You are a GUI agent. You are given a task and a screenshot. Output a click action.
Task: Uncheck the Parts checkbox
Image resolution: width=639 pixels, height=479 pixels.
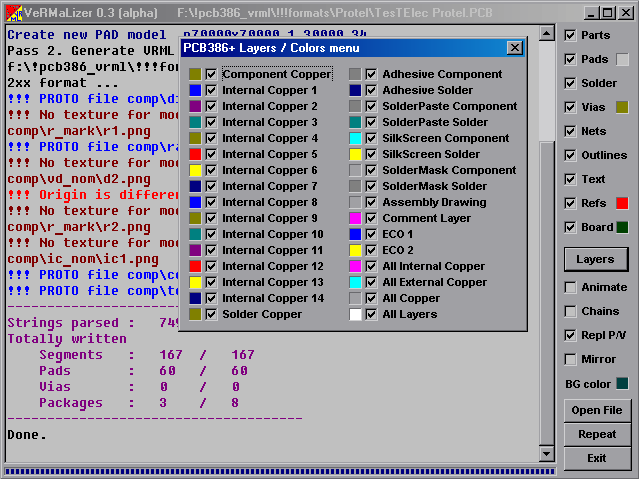[570, 35]
